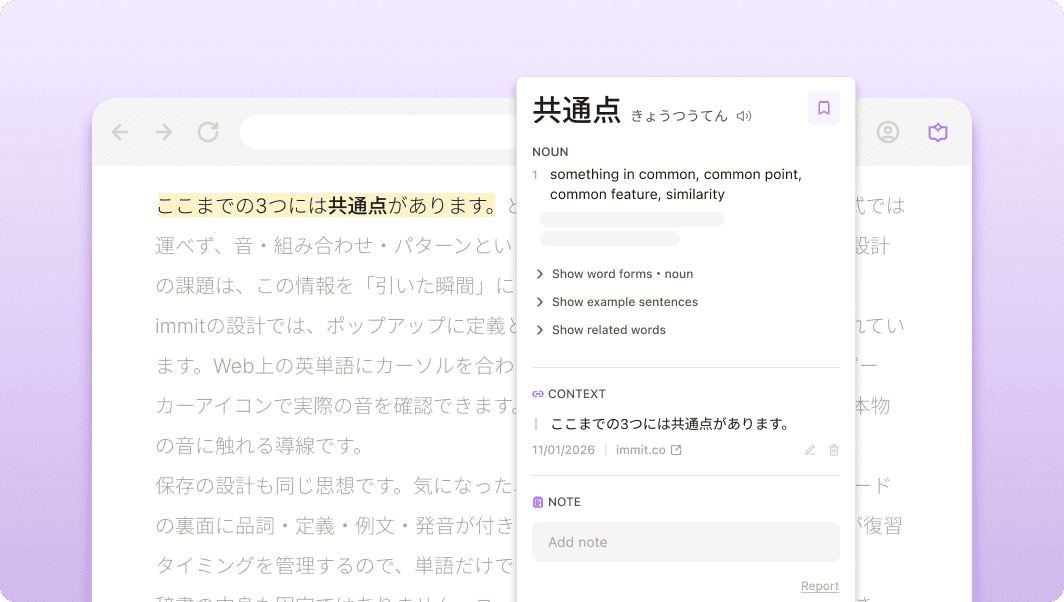Viewport: 1064px width, 602px height.
Task: Click the browser forward arrow
Action: tap(164, 132)
